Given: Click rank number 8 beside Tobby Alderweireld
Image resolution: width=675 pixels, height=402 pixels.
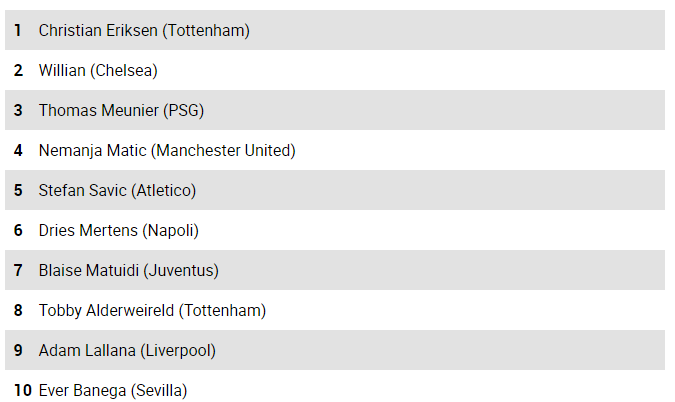Looking at the screenshot, I should coord(18,311).
